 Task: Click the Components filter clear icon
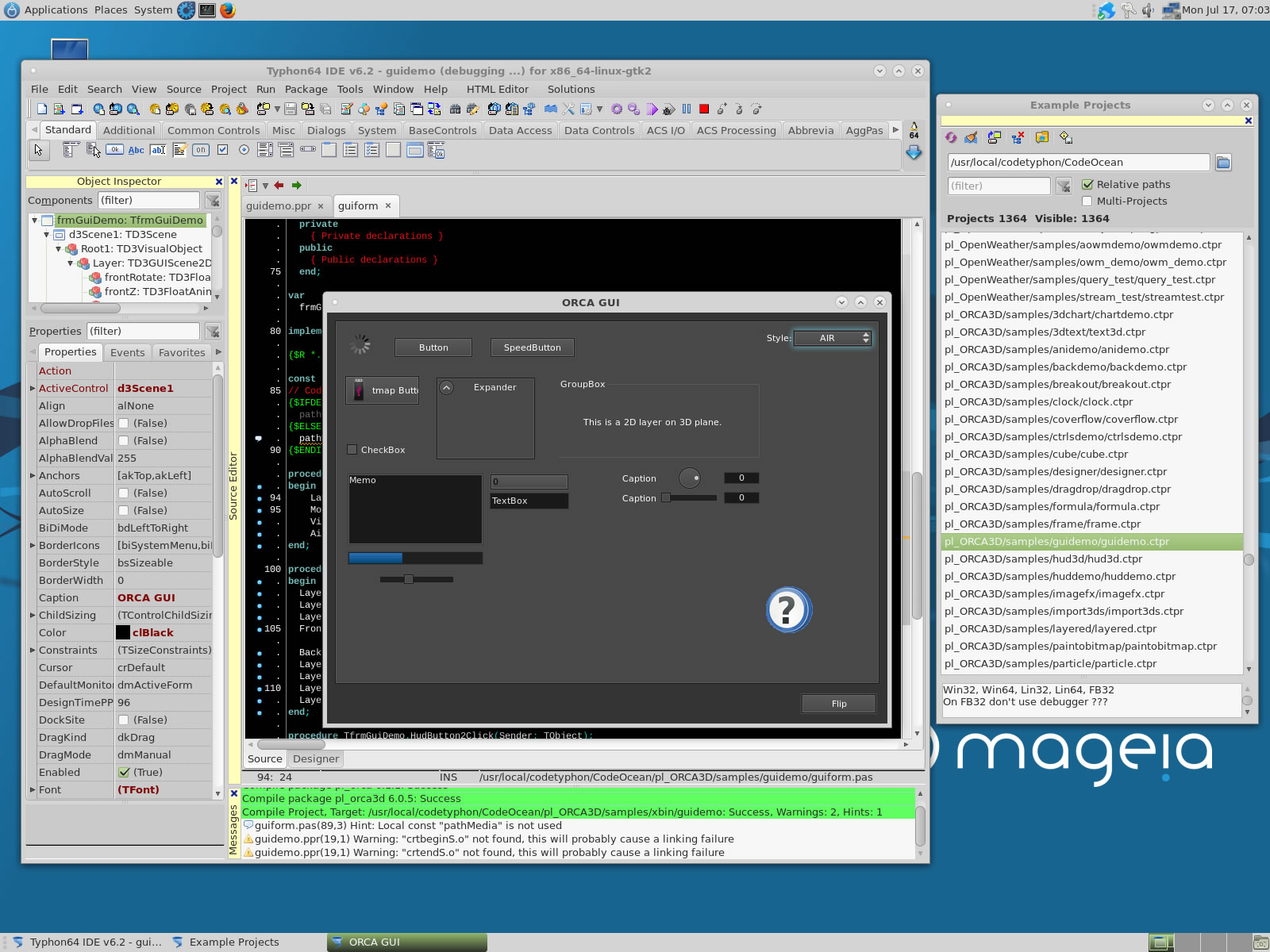[213, 201]
